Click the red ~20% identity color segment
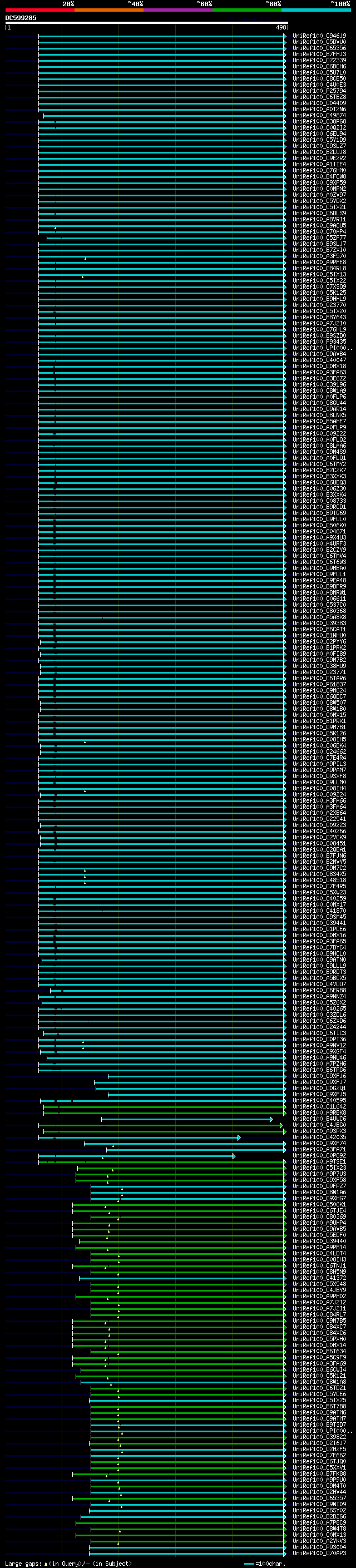This screenshot has height=1568, width=356. pos(39,10)
